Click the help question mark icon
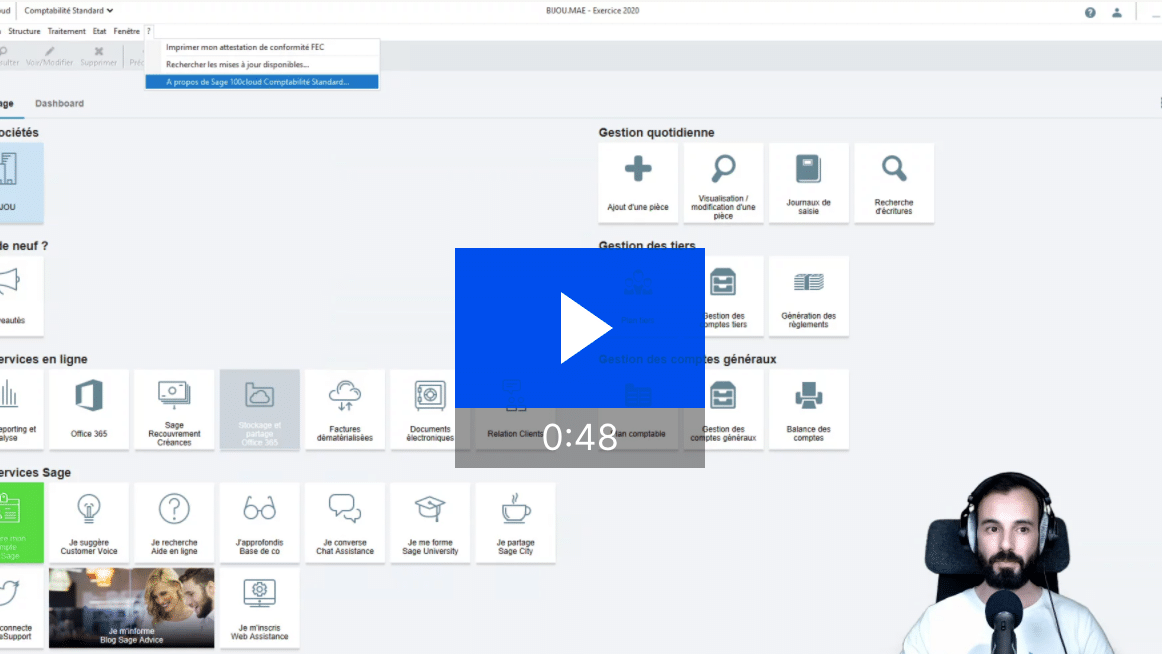The width and height of the screenshot is (1162, 654). pyautogui.click(x=1090, y=13)
